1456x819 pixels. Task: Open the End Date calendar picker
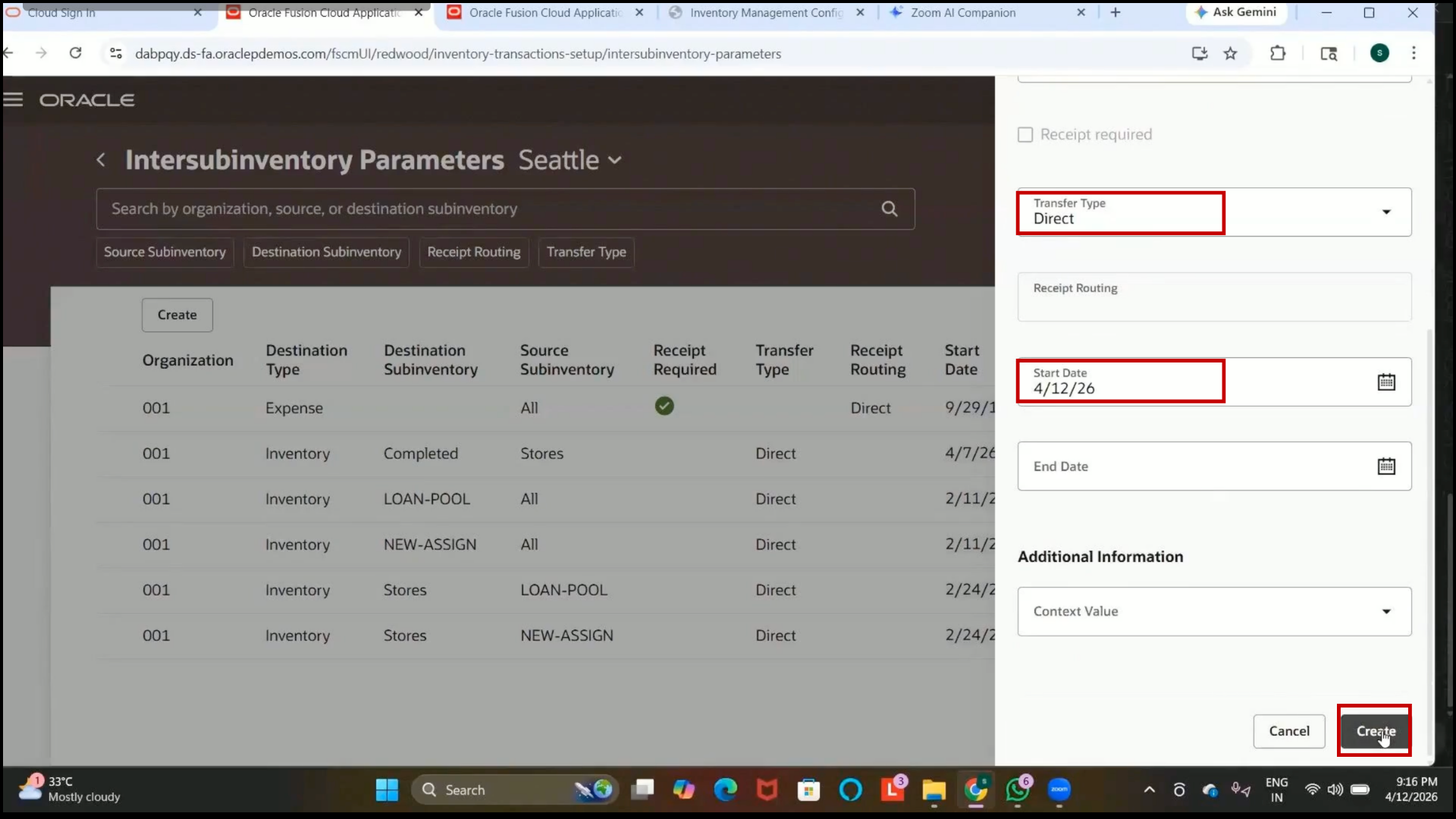1386,466
